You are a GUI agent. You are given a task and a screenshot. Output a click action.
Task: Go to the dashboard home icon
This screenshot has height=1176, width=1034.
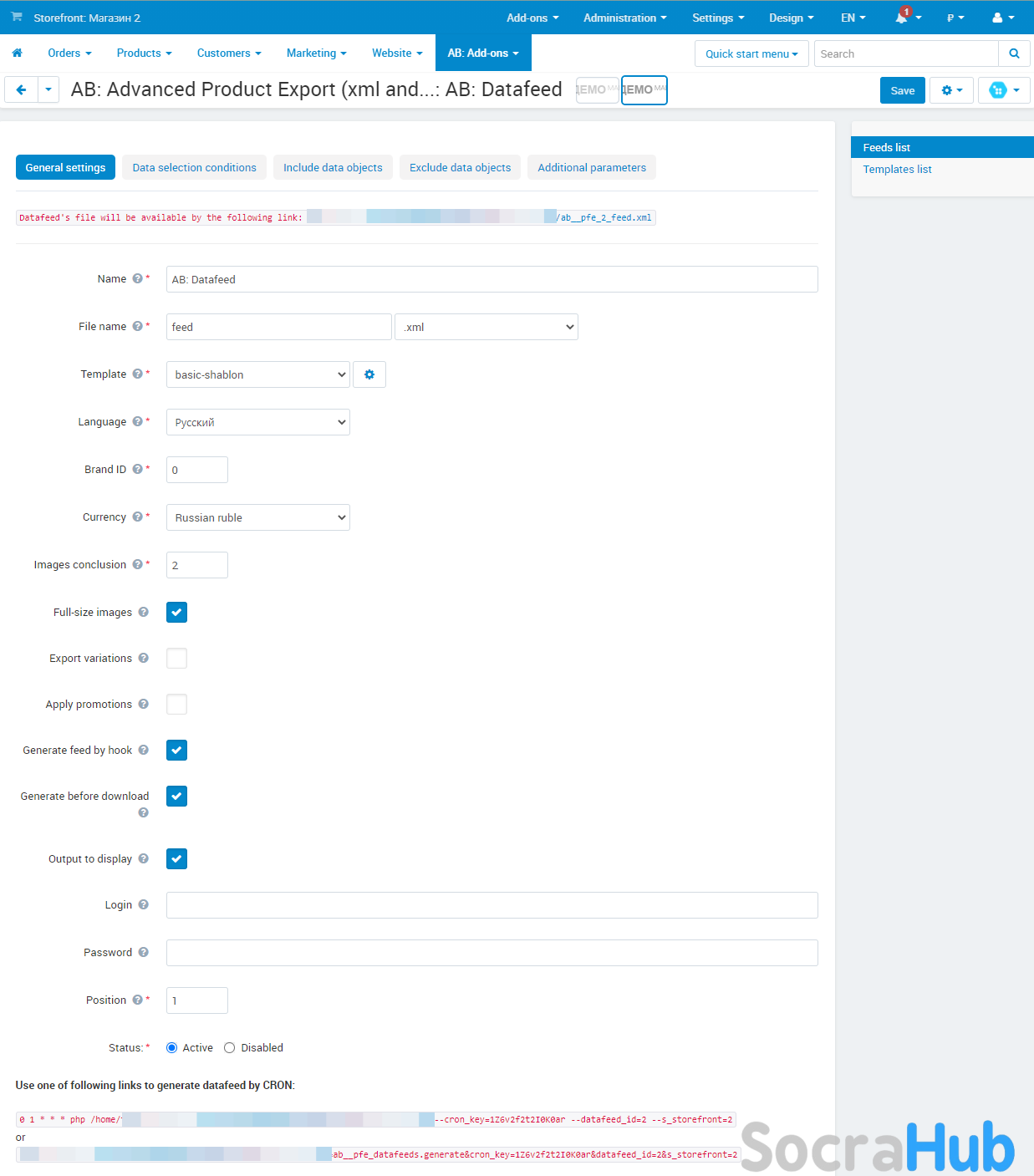(17, 53)
